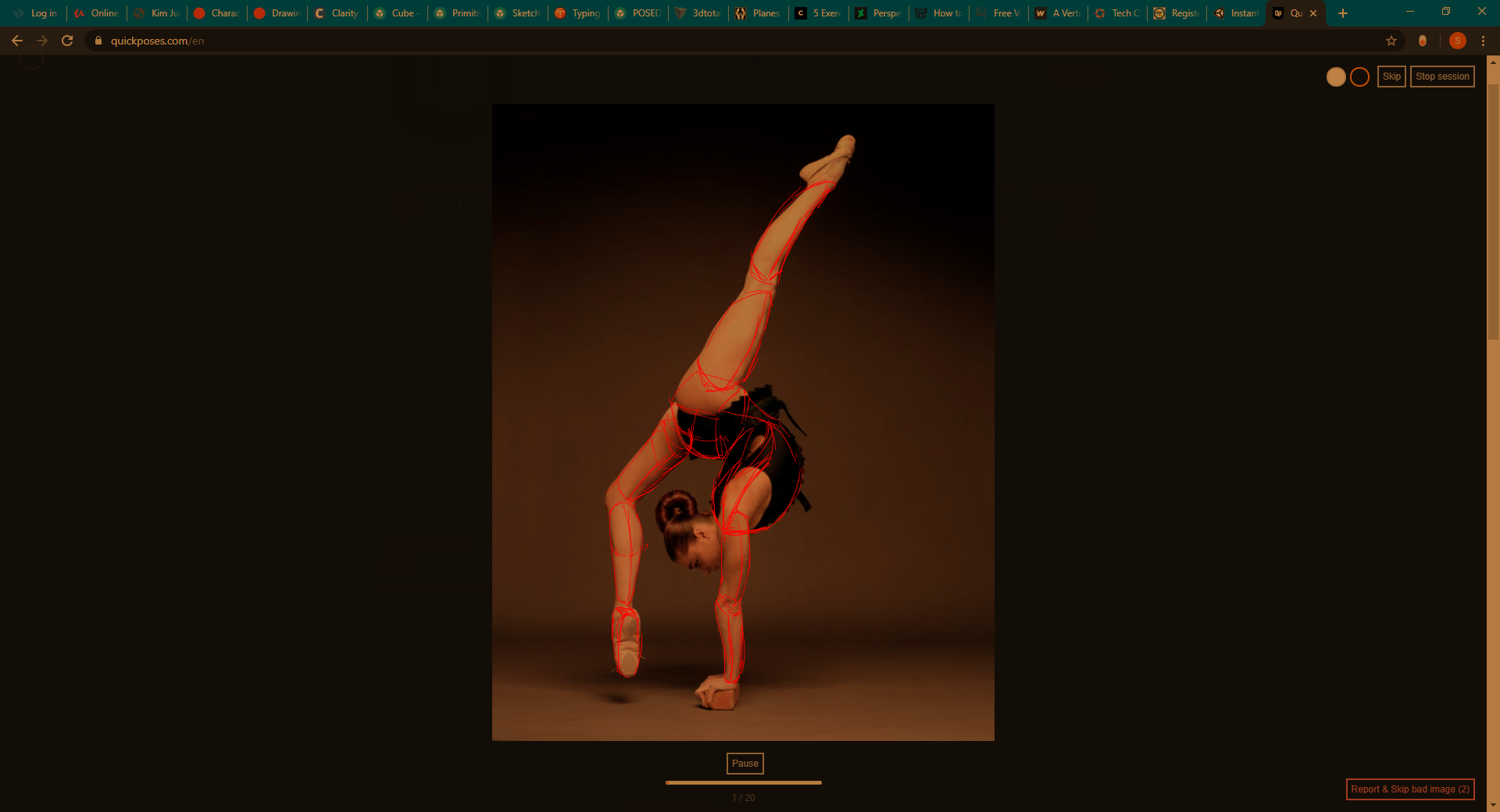
Task: Click the session progress bar below Pause
Action: pyautogui.click(x=743, y=782)
